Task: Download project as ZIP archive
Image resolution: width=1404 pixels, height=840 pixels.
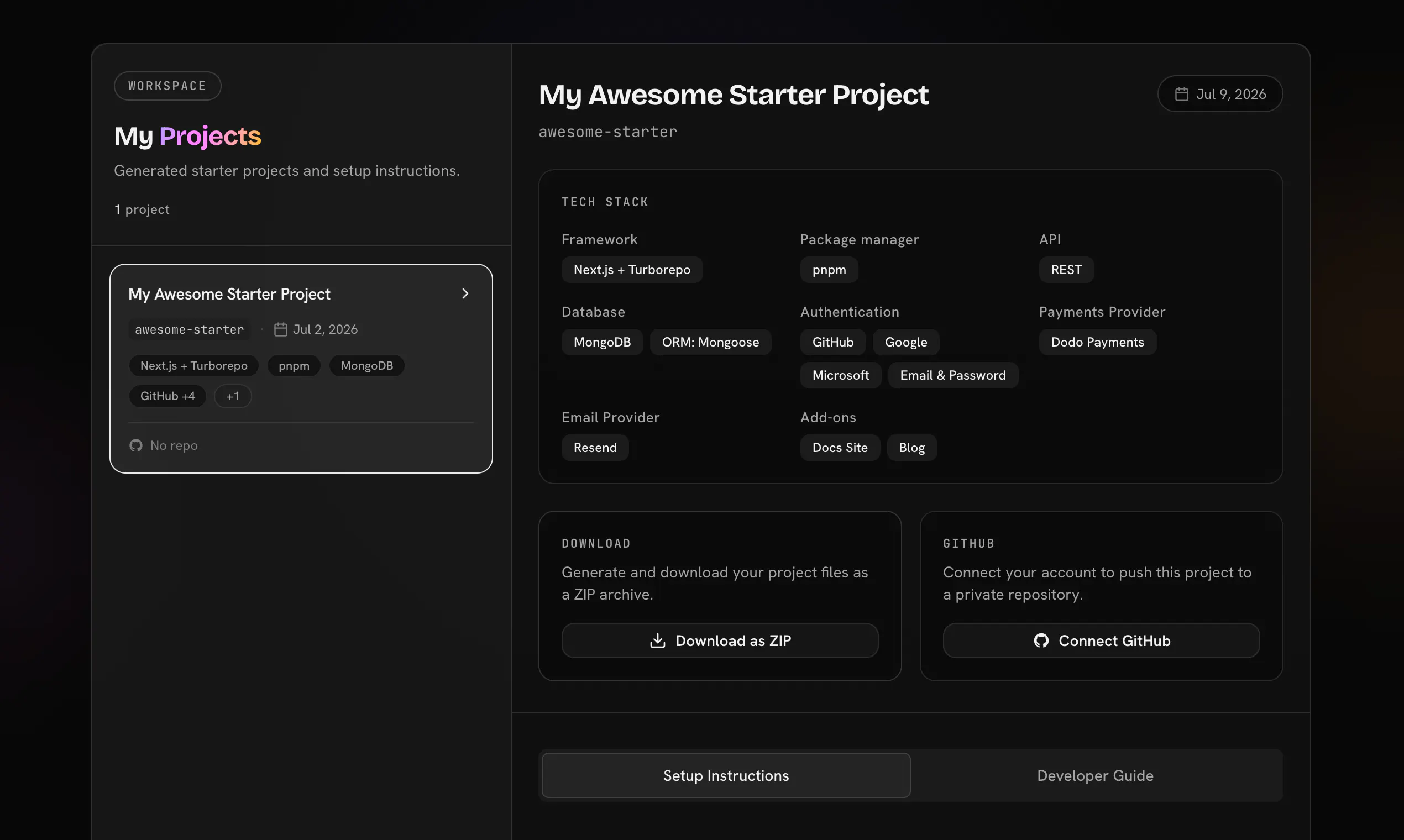Action: click(720, 641)
